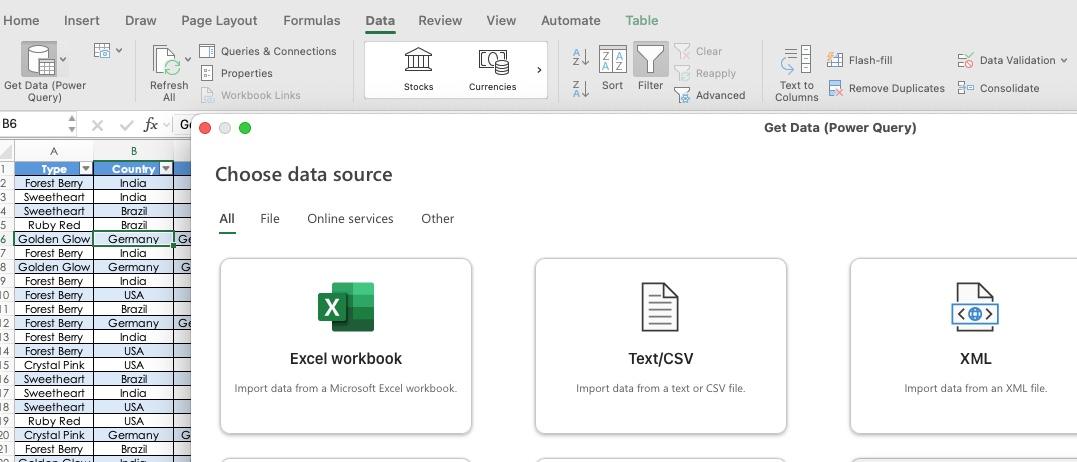Cancel the formula entry (X icon)
The width and height of the screenshot is (1077, 462).
point(98,125)
